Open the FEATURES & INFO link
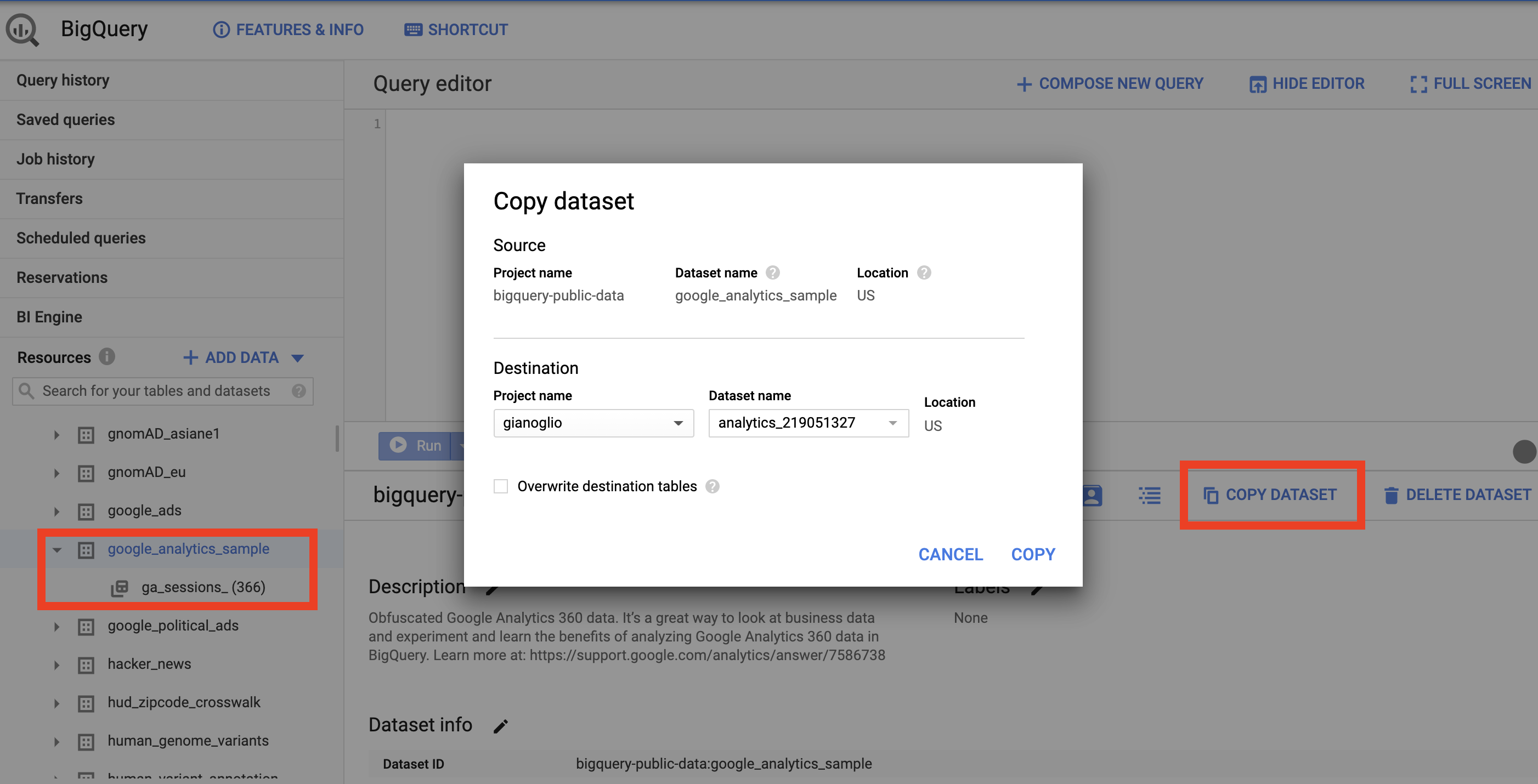 (289, 30)
